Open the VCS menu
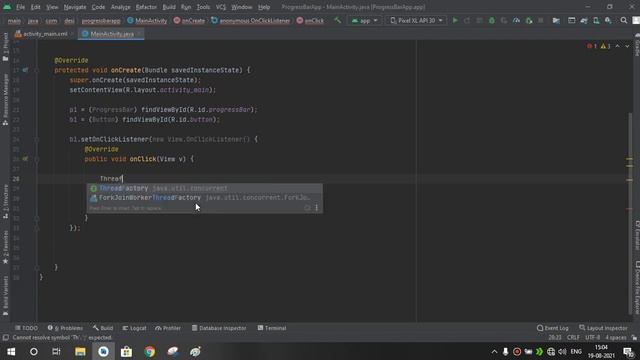This screenshot has height=360, width=640. pyautogui.click(x=220, y=7)
